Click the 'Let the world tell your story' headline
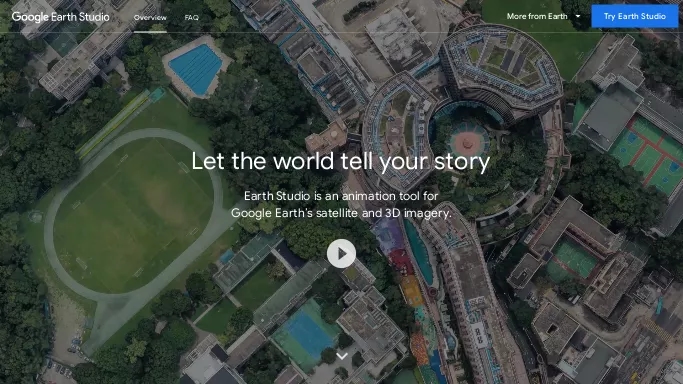The height and width of the screenshot is (384, 683). (341, 161)
